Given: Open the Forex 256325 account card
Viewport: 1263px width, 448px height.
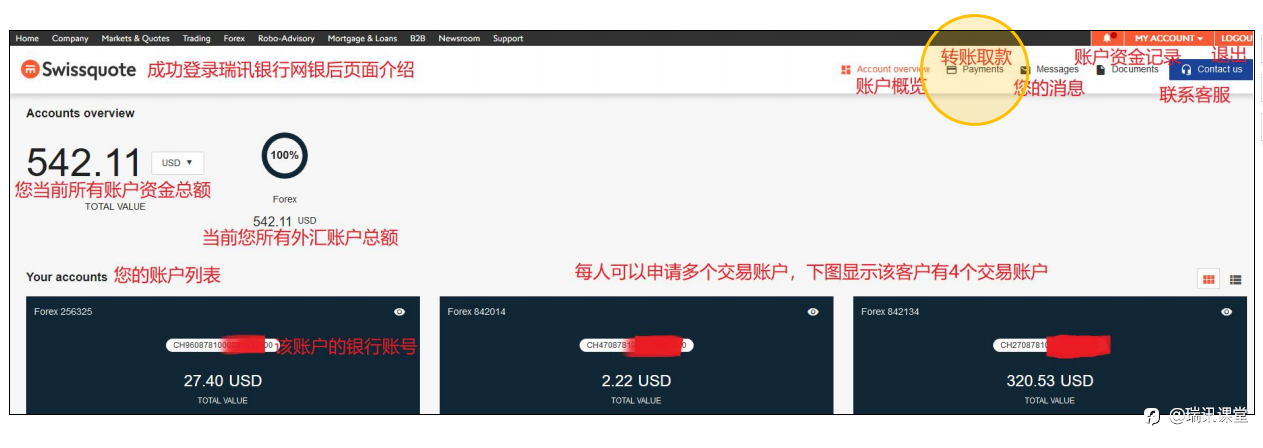Looking at the screenshot, I should 221,355.
